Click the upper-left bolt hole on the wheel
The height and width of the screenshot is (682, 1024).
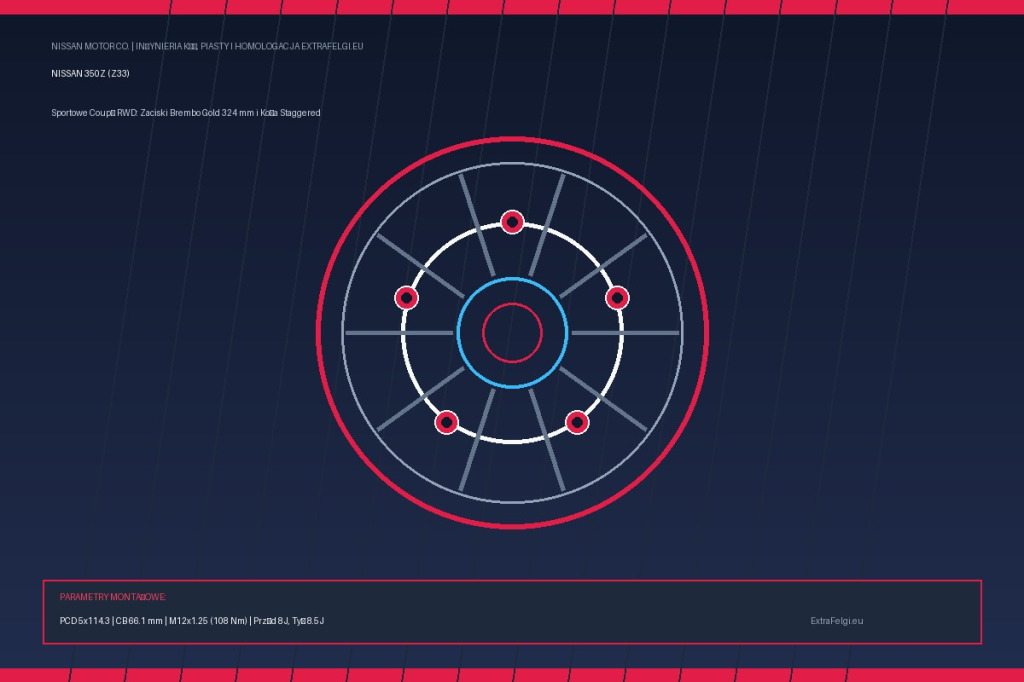point(406,298)
